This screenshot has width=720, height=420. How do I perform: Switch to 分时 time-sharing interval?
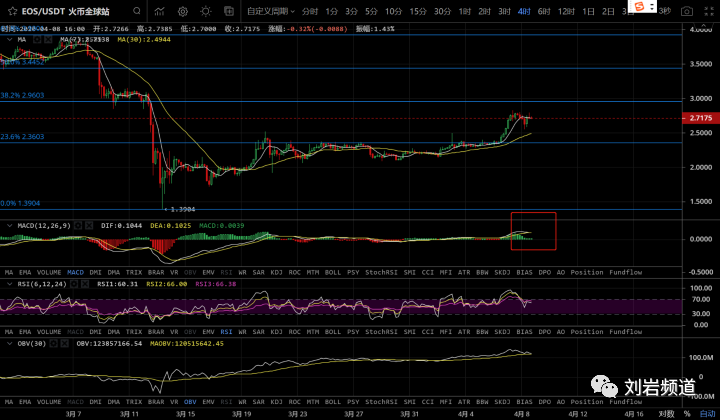(310, 11)
